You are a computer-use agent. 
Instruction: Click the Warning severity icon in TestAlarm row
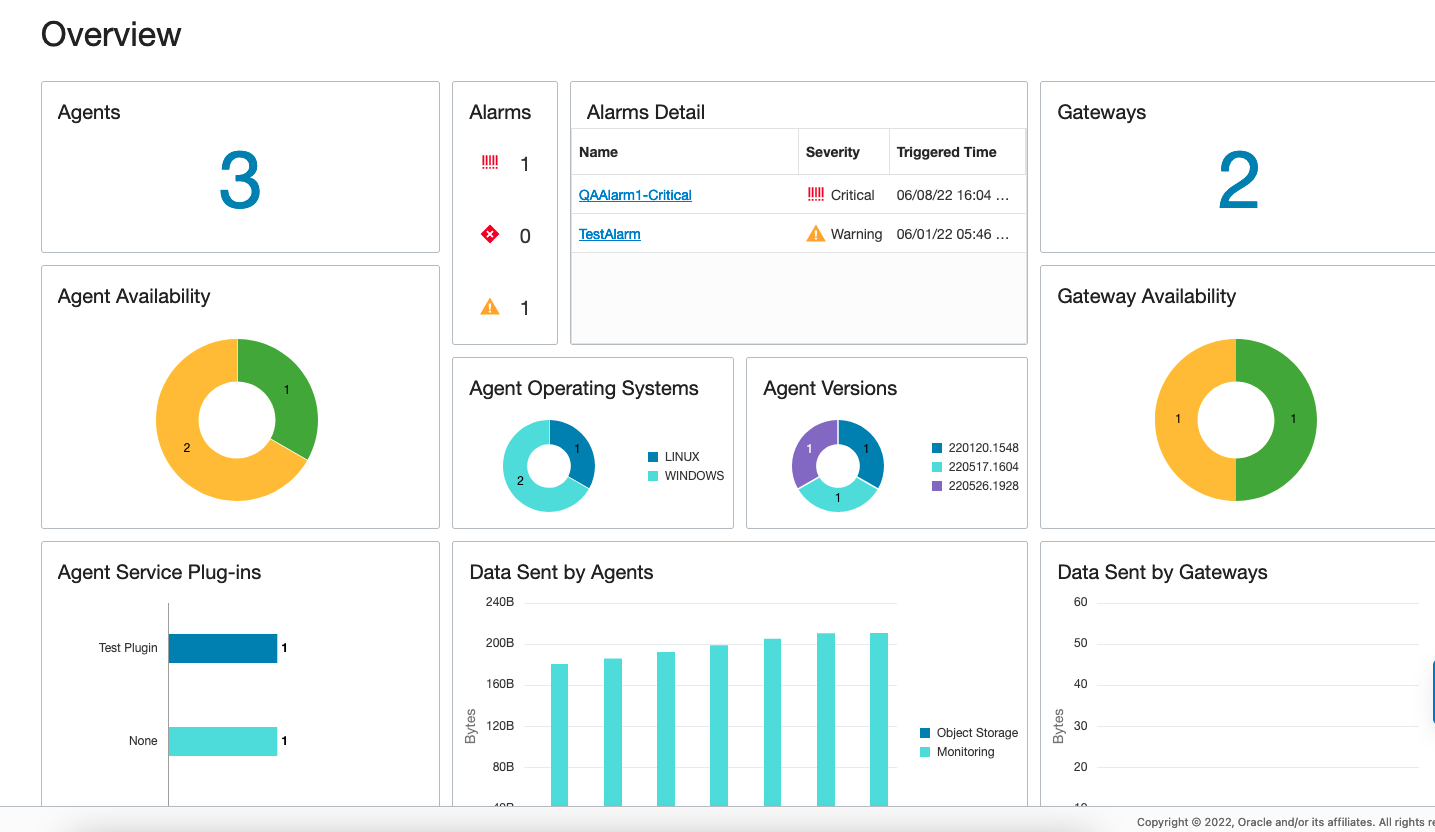coord(816,234)
